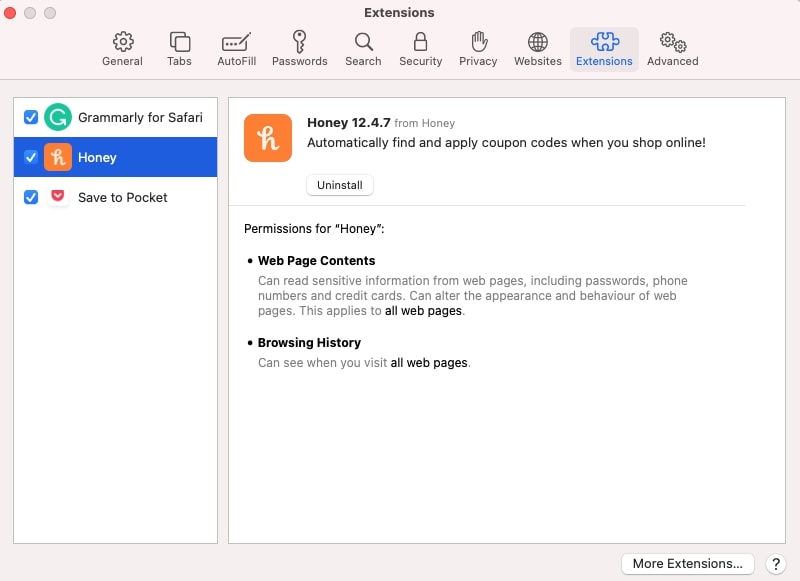800x581 pixels.
Task: Select the Save to Pocket row
Action: (x=115, y=197)
